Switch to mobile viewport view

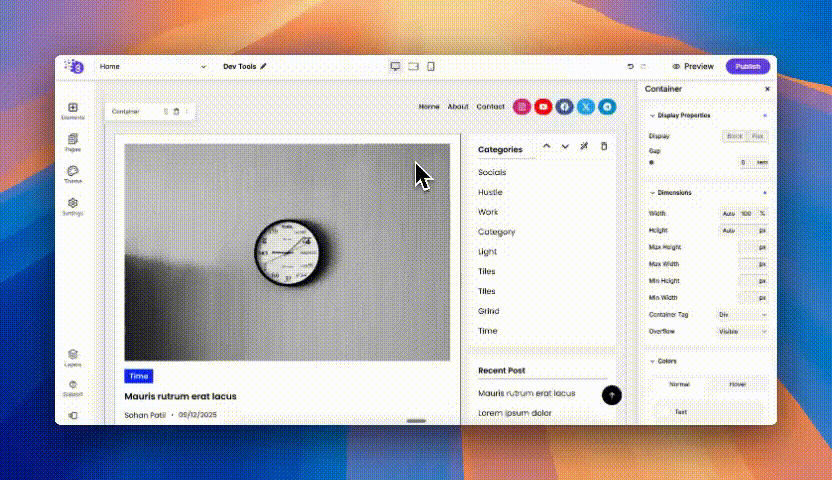431,66
